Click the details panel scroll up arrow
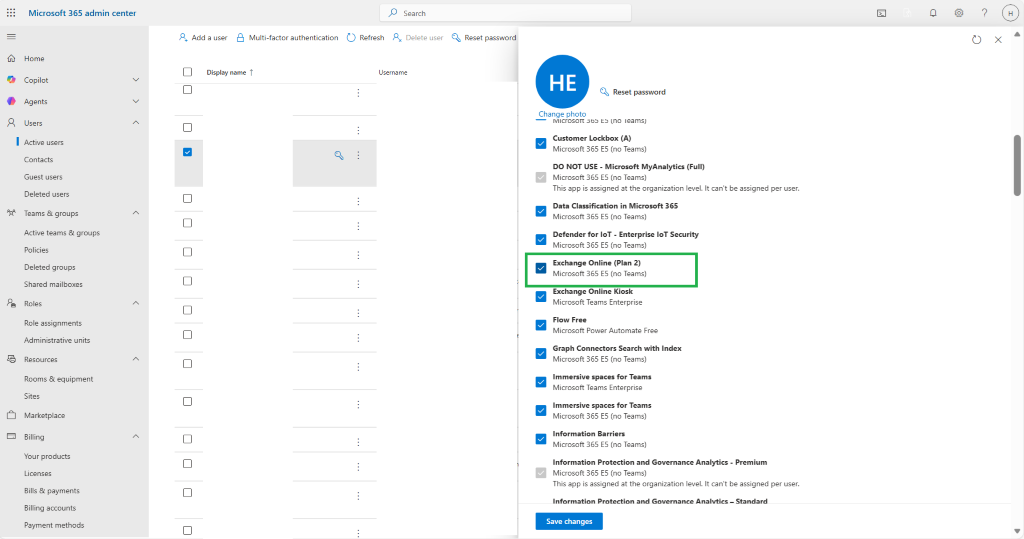Viewport: 1024px width, 539px height. [1017, 34]
